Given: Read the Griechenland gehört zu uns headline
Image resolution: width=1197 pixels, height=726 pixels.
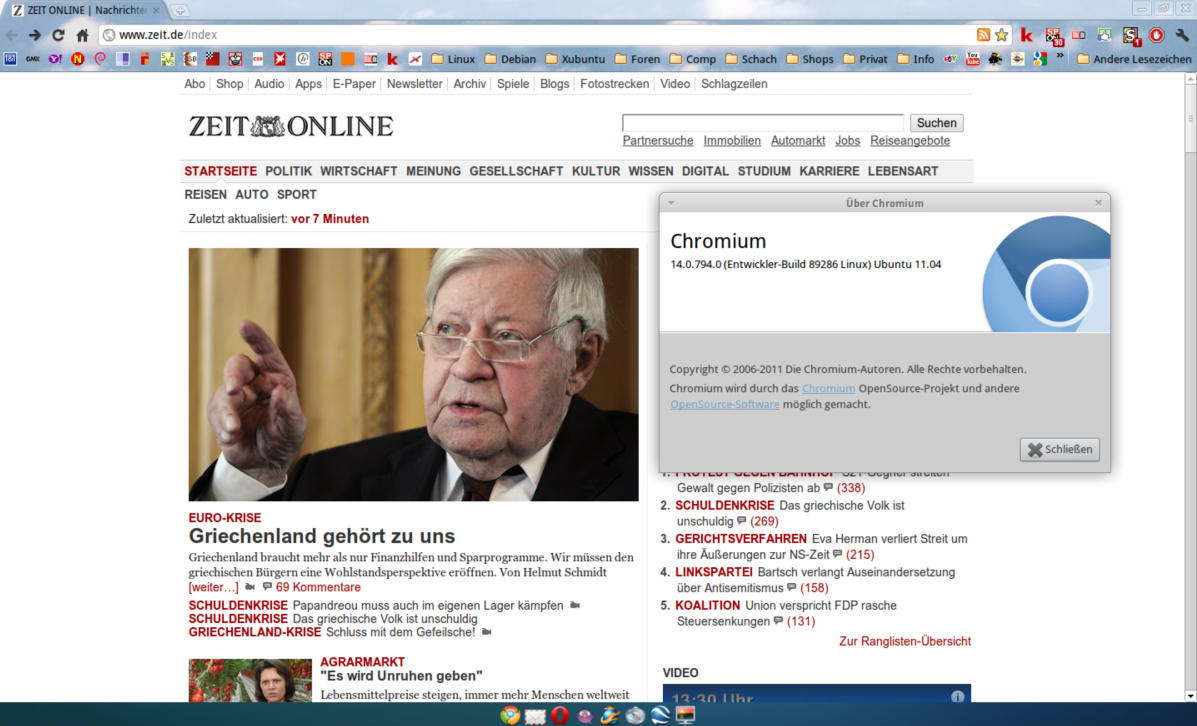Looking at the screenshot, I should [322, 536].
